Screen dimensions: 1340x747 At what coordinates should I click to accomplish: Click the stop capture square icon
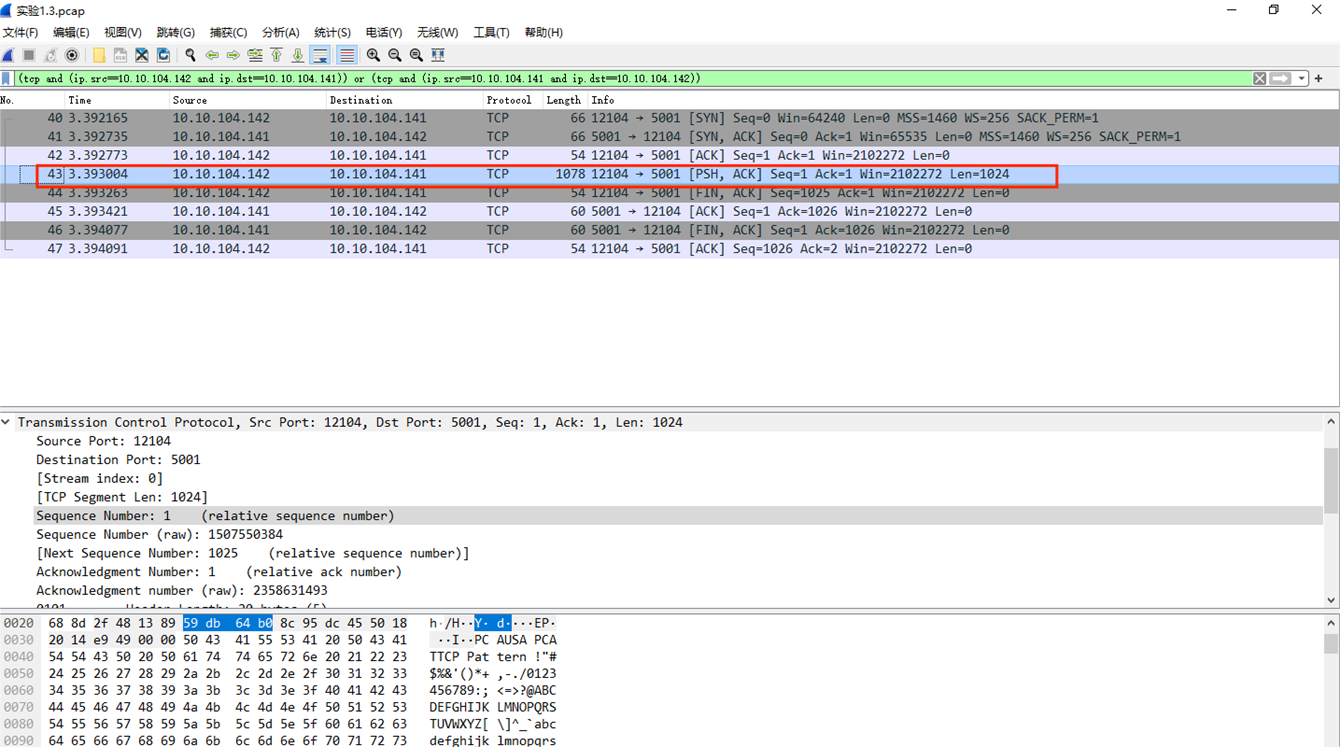tap(29, 55)
